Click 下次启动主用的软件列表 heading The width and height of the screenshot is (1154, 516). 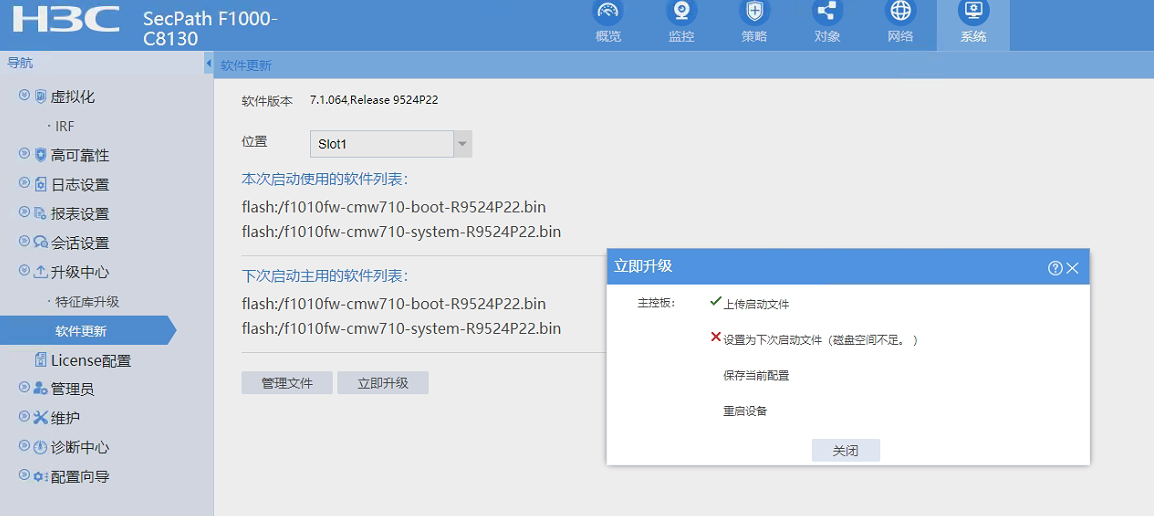tap(325, 276)
